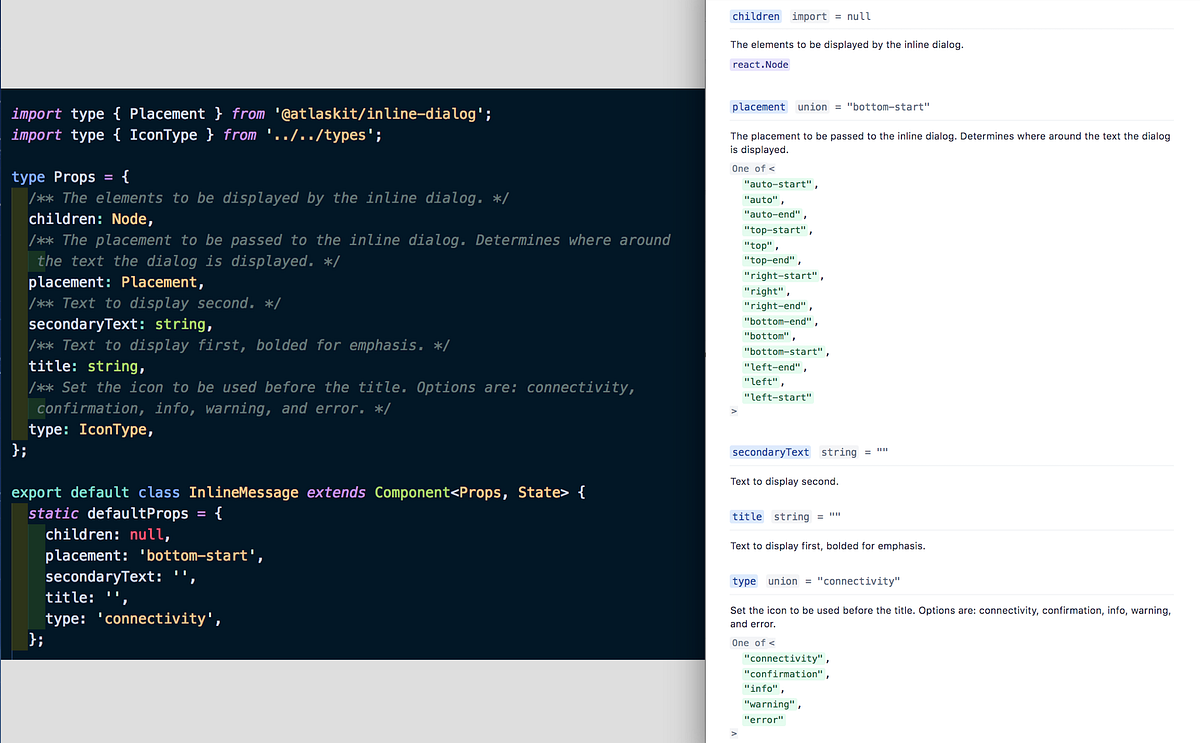Viewport: 1200px width, 743px height.
Task: Select the "connectivity" type value
Action: coord(785,658)
